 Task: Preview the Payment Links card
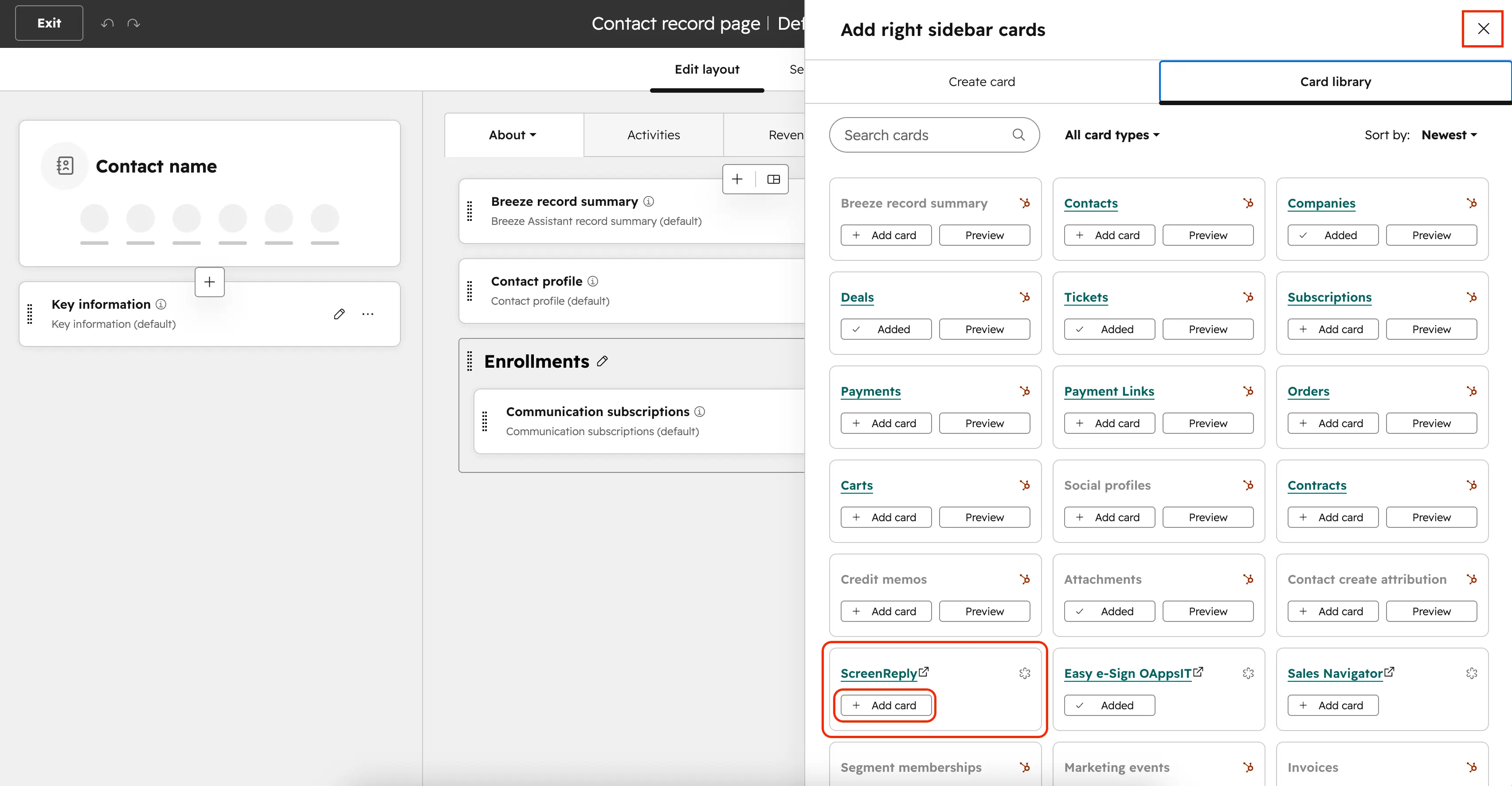click(1208, 423)
